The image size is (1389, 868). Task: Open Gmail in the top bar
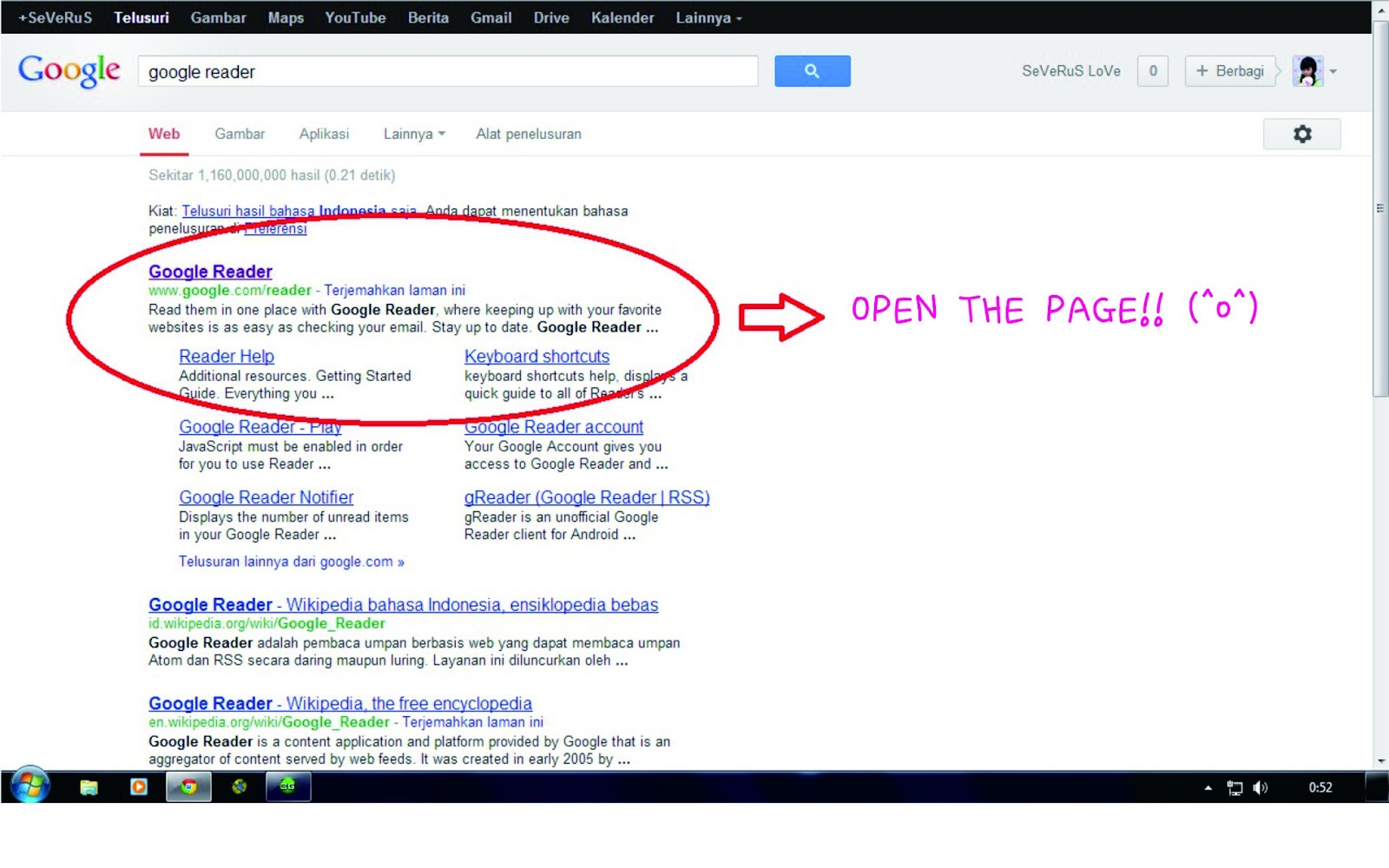click(x=490, y=17)
